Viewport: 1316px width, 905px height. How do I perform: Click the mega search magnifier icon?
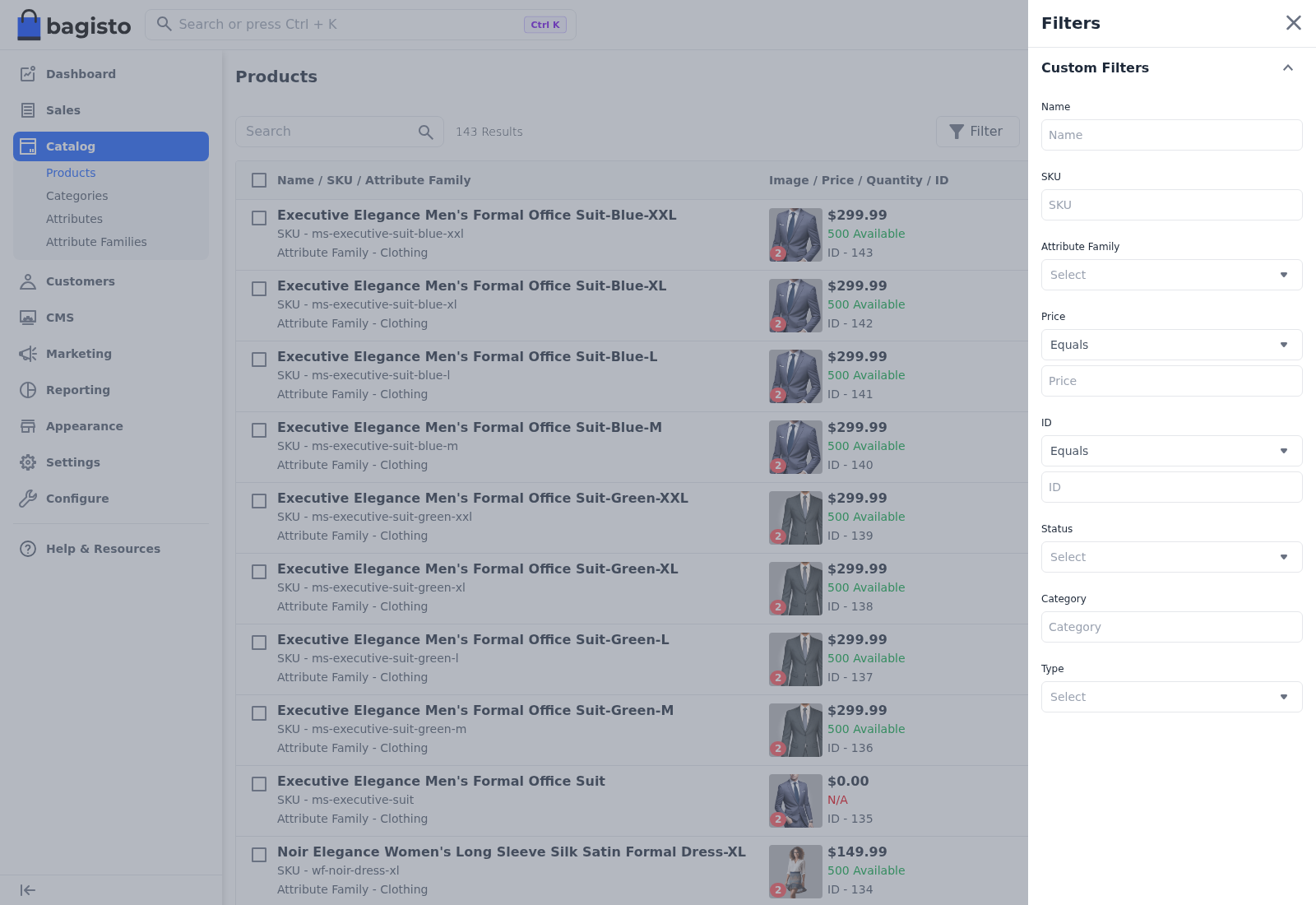pyautogui.click(x=164, y=24)
